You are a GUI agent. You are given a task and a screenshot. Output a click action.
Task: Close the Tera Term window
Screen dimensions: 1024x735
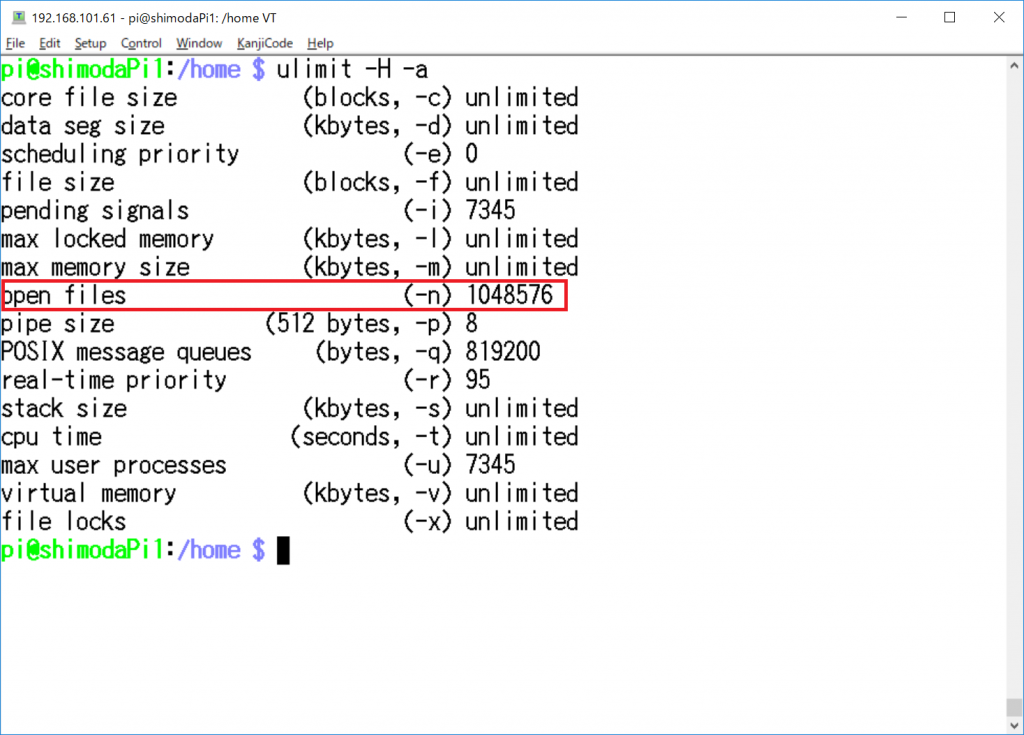pyautogui.click(x=999, y=18)
